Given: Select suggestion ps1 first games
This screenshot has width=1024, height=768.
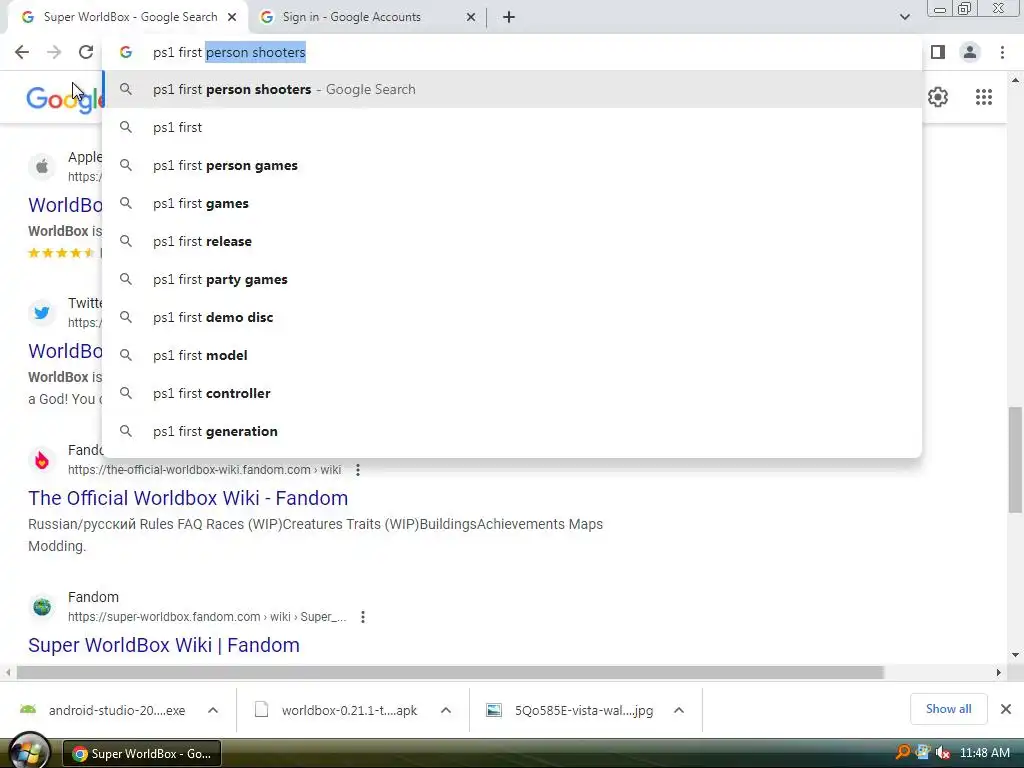Looking at the screenshot, I should point(512,203).
